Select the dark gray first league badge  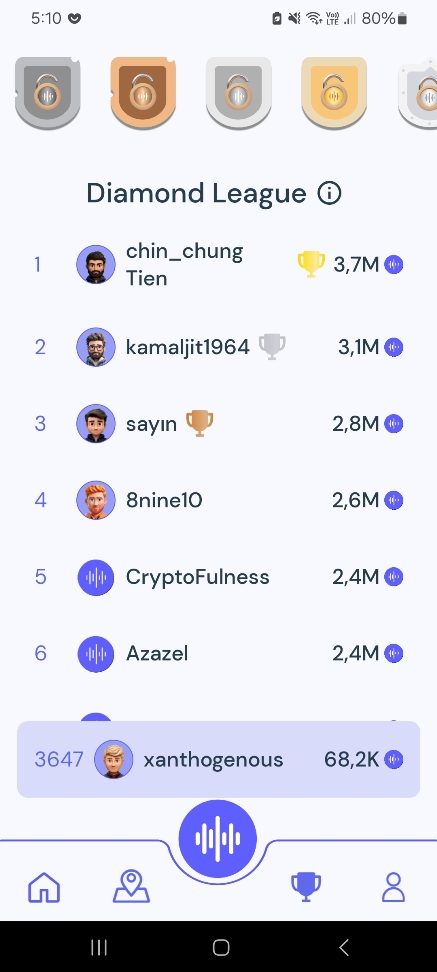[x=48, y=92]
